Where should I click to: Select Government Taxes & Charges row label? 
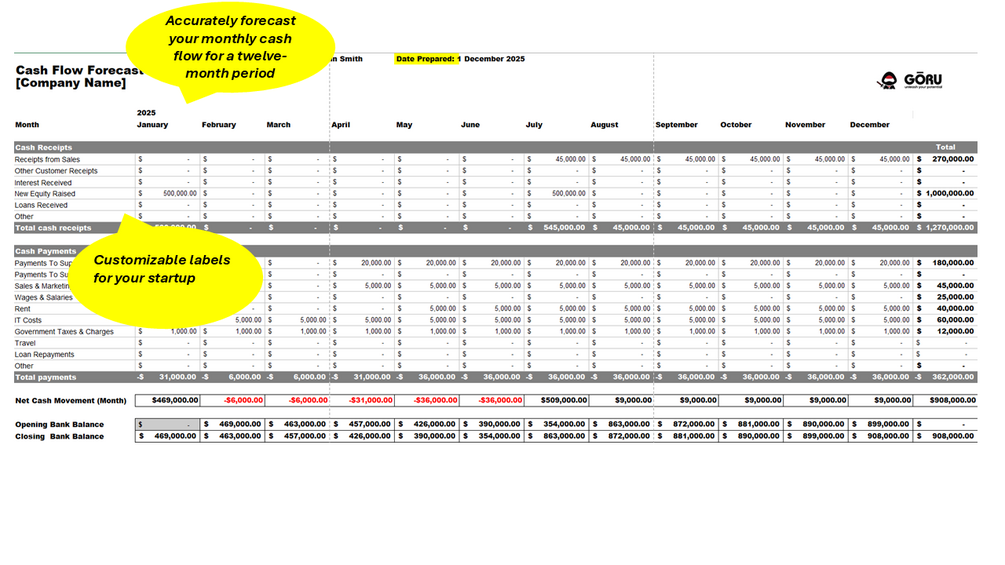point(64,332)
